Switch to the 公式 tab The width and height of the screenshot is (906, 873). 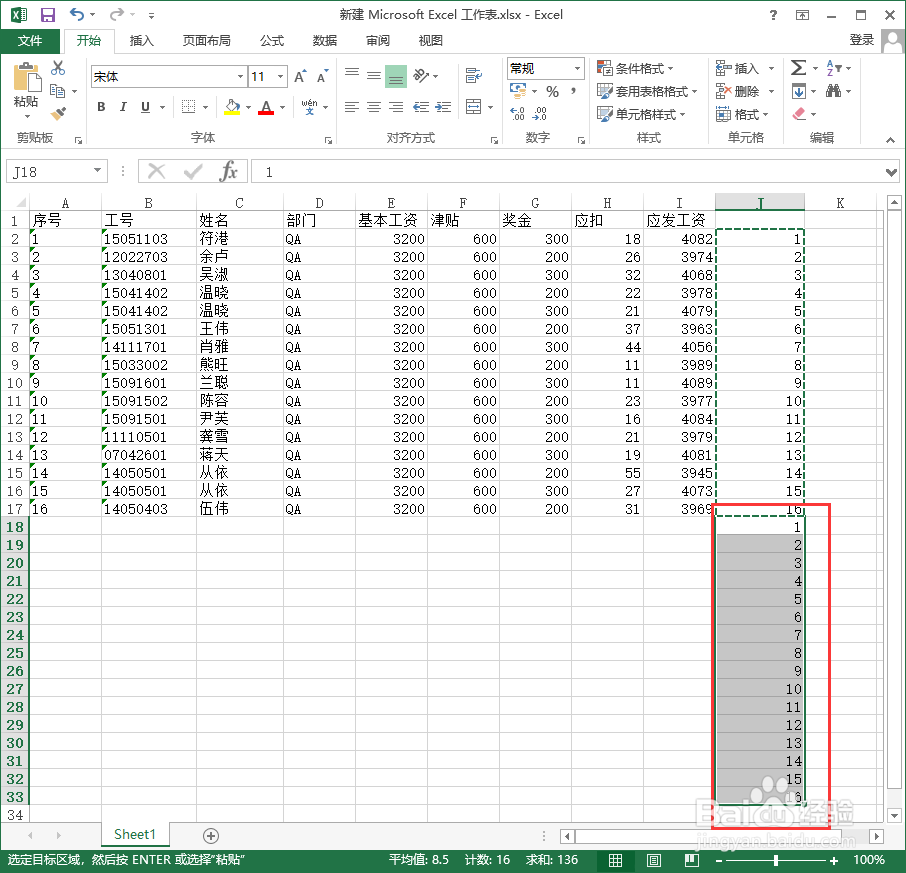[272, 40]
